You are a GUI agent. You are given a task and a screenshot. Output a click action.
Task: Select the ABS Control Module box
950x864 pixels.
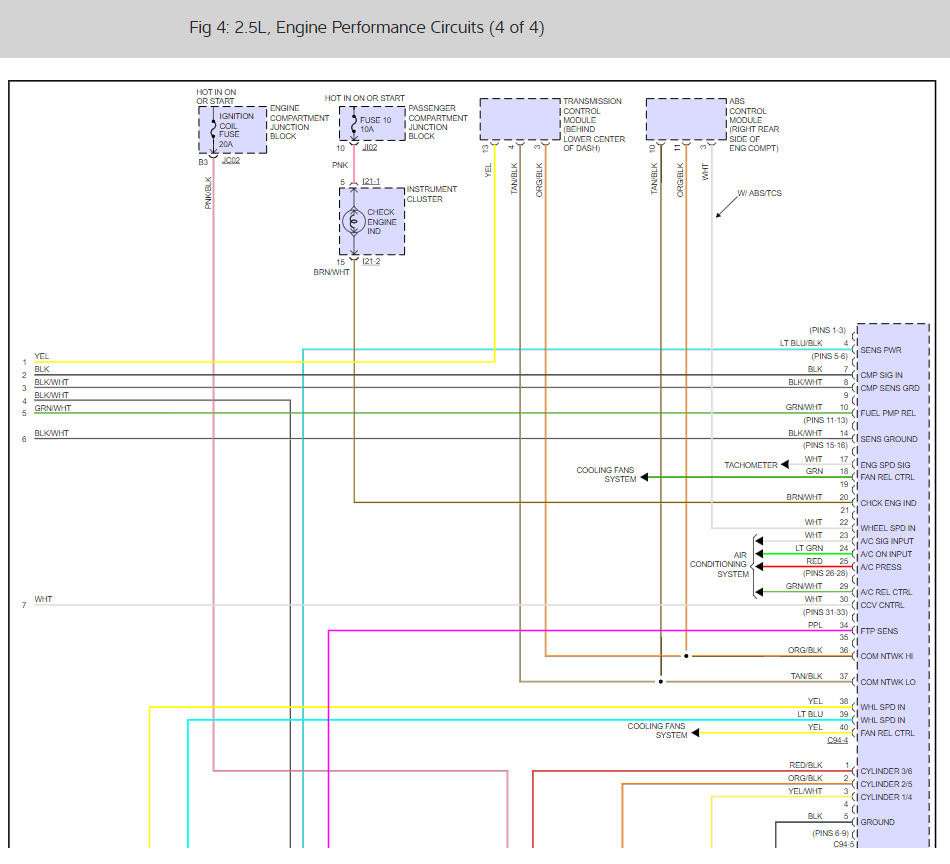[686, 119]
